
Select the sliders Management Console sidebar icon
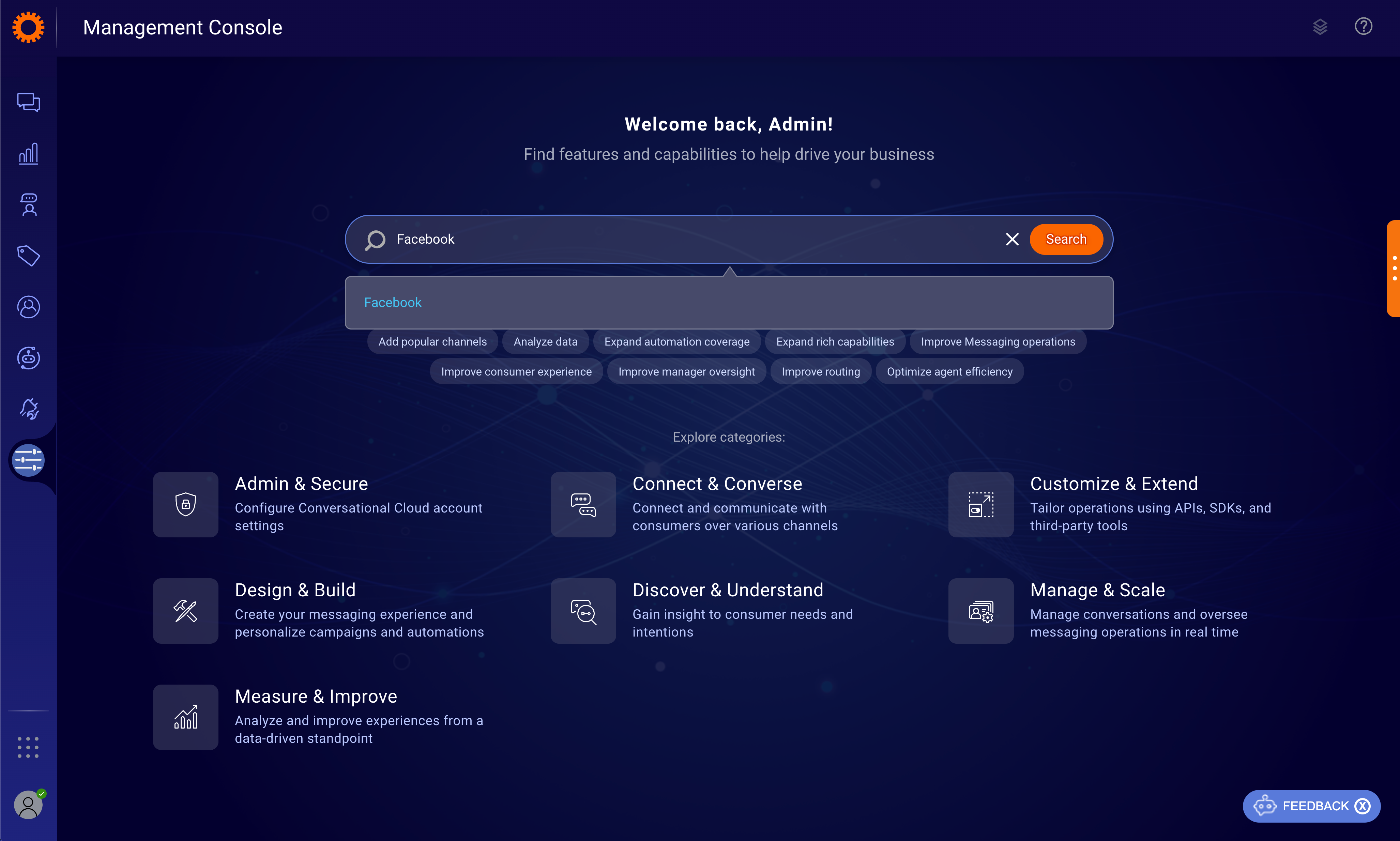(28, 460)
